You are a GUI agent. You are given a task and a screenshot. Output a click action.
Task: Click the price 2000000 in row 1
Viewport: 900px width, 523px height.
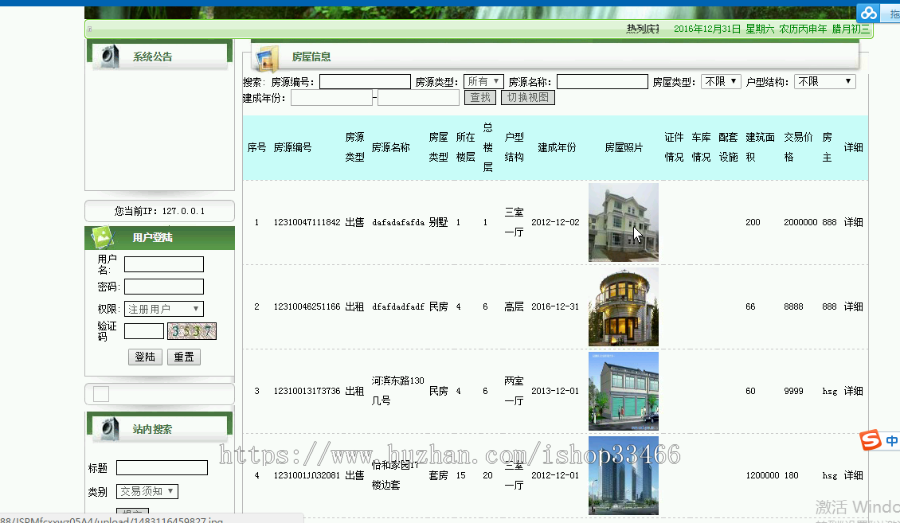click(800, 222)
